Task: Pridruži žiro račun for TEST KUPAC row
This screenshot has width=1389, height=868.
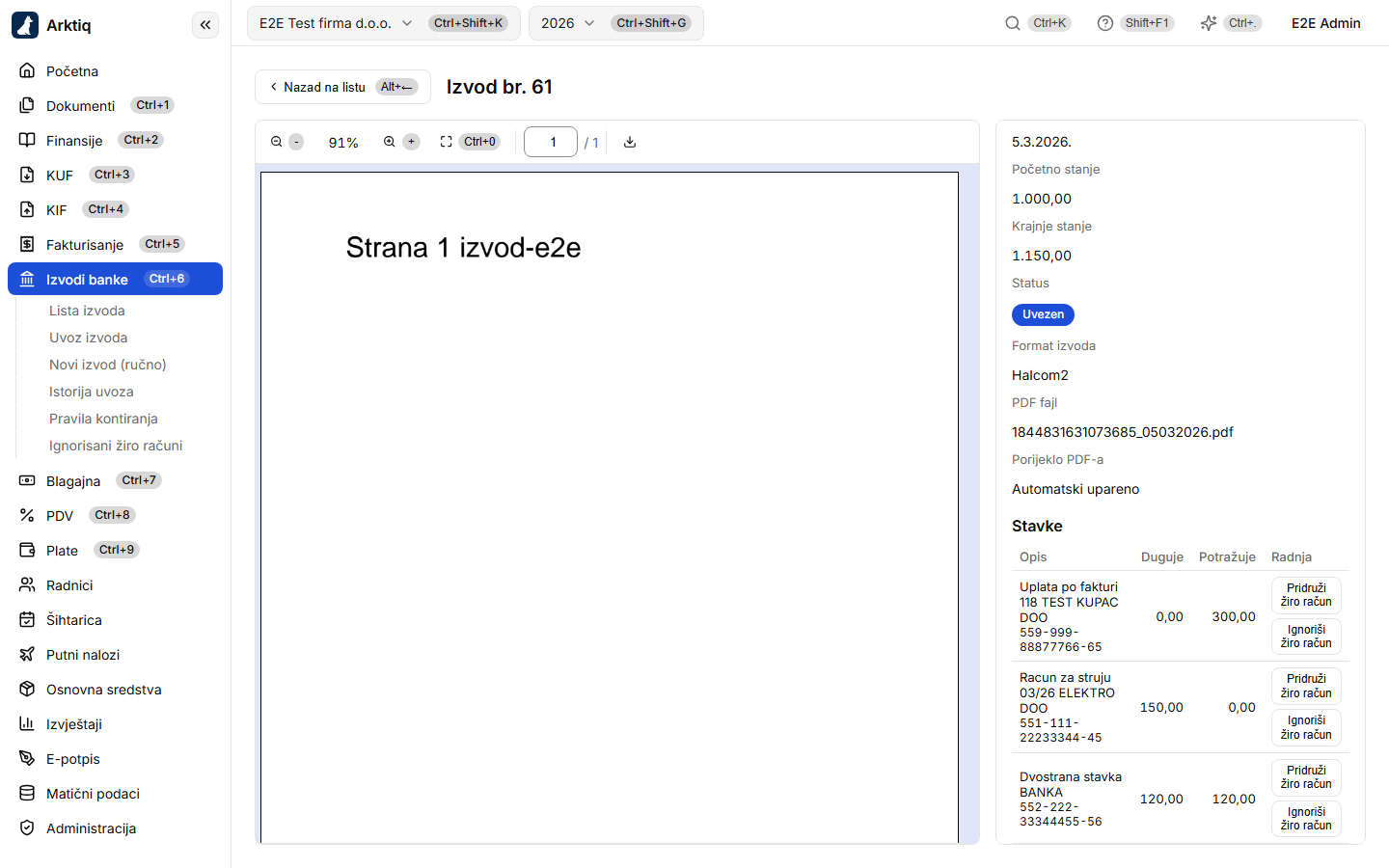Action: tap(1306, 595)
